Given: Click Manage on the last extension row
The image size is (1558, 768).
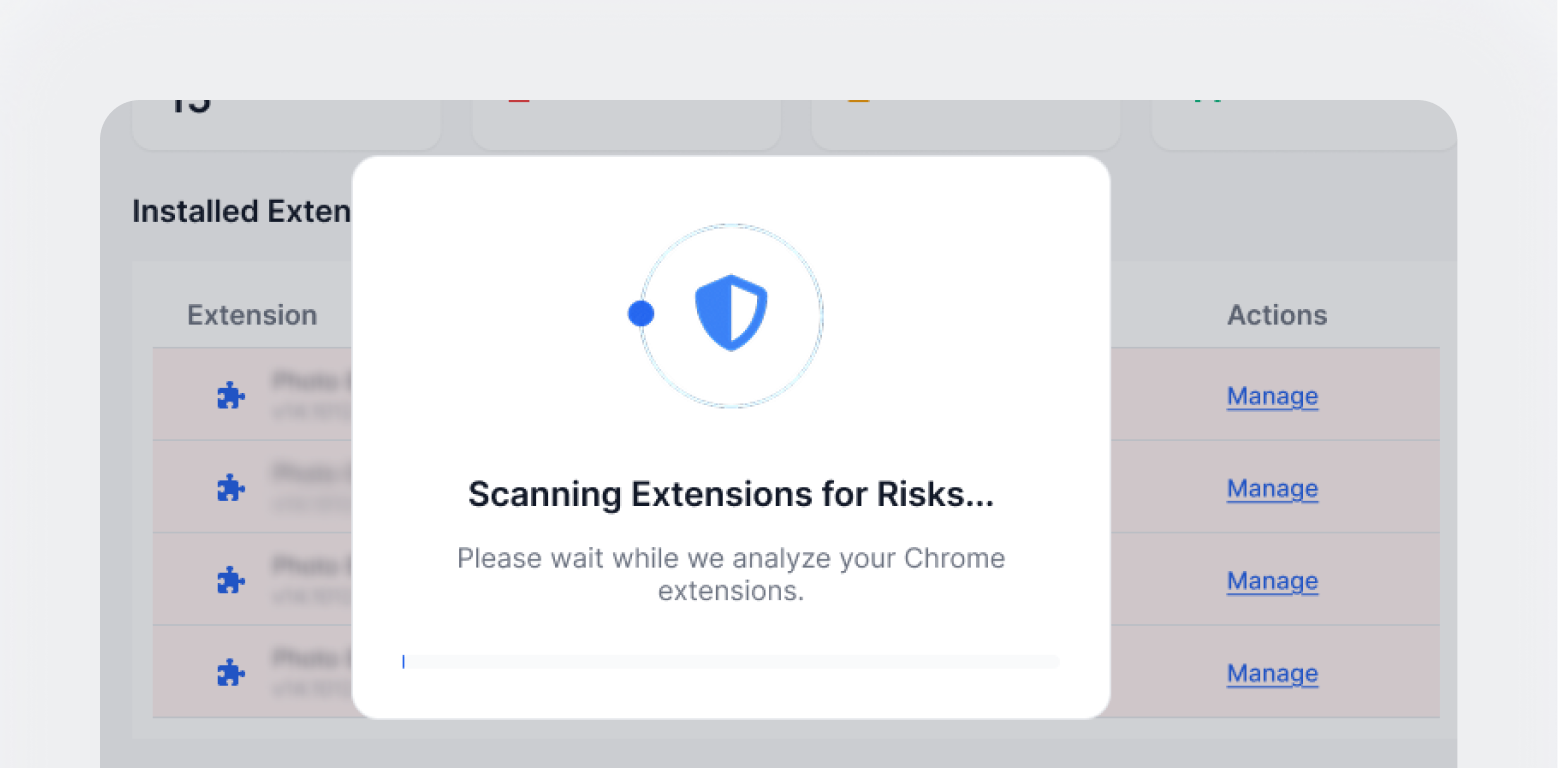Looking at the screenshot, I should [1272, 673].
